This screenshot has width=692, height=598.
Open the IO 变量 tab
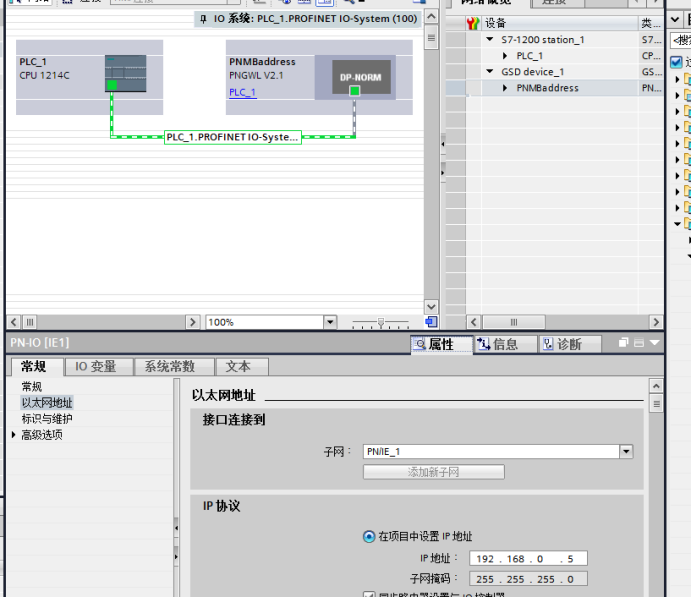(99, 367)
